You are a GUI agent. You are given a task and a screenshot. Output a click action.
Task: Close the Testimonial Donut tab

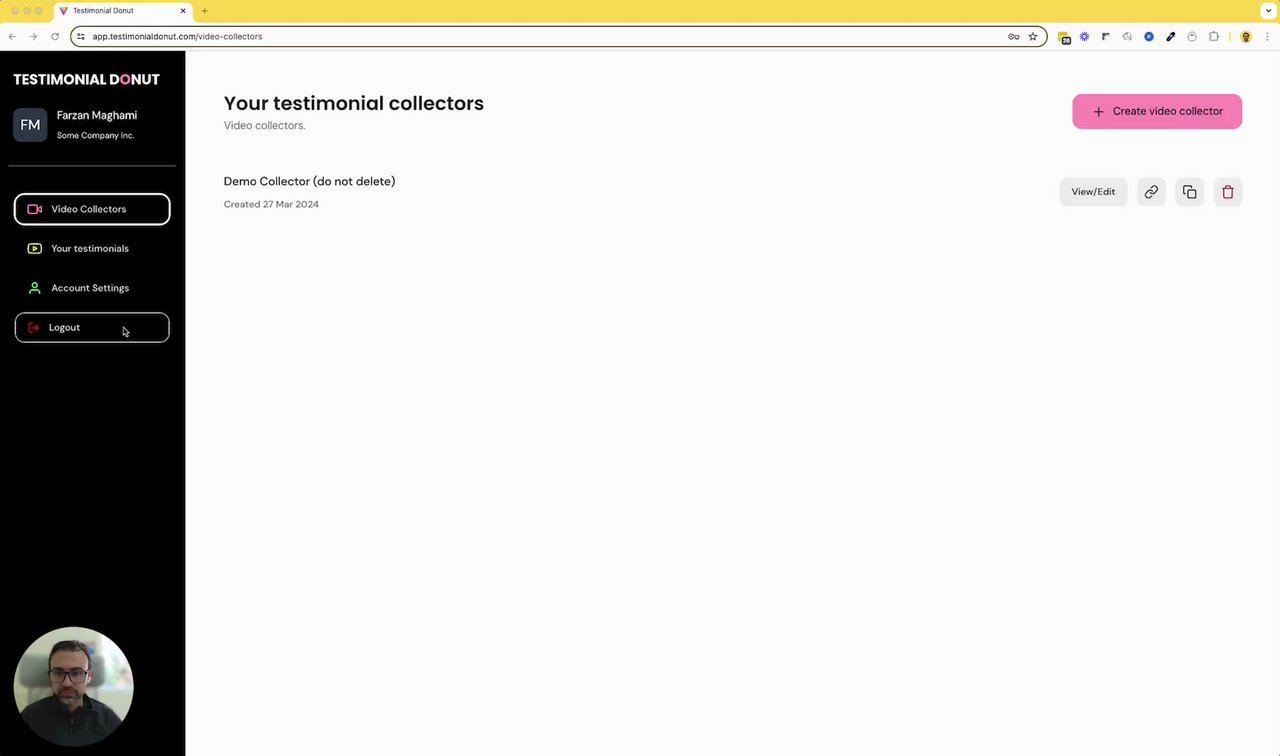183,11
